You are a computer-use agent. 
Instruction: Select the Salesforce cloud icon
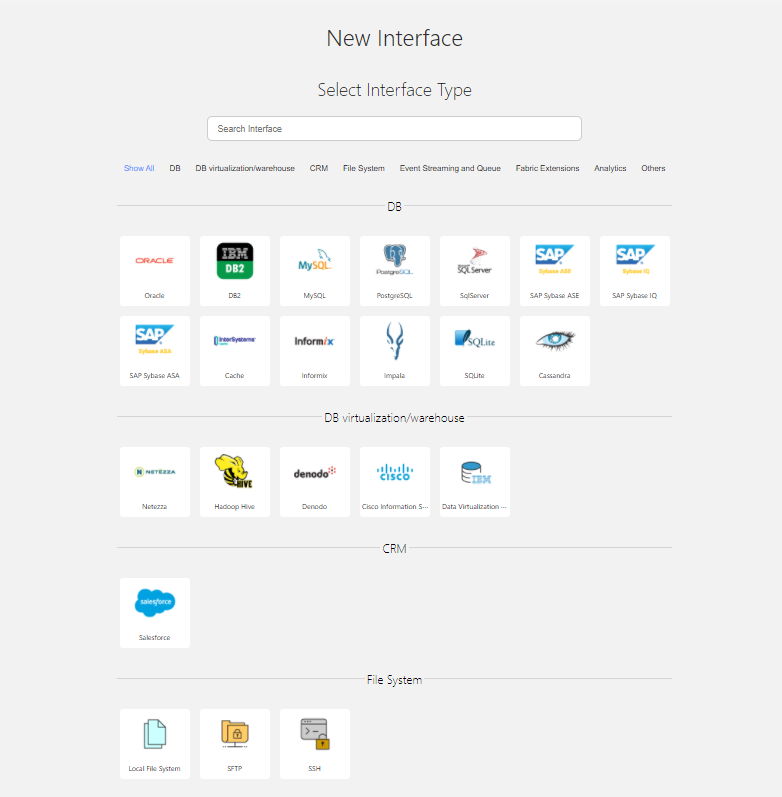(155, 604)
